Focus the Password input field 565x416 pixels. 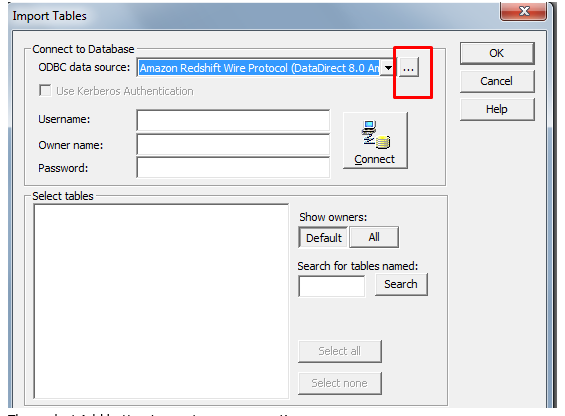(233, 168)
